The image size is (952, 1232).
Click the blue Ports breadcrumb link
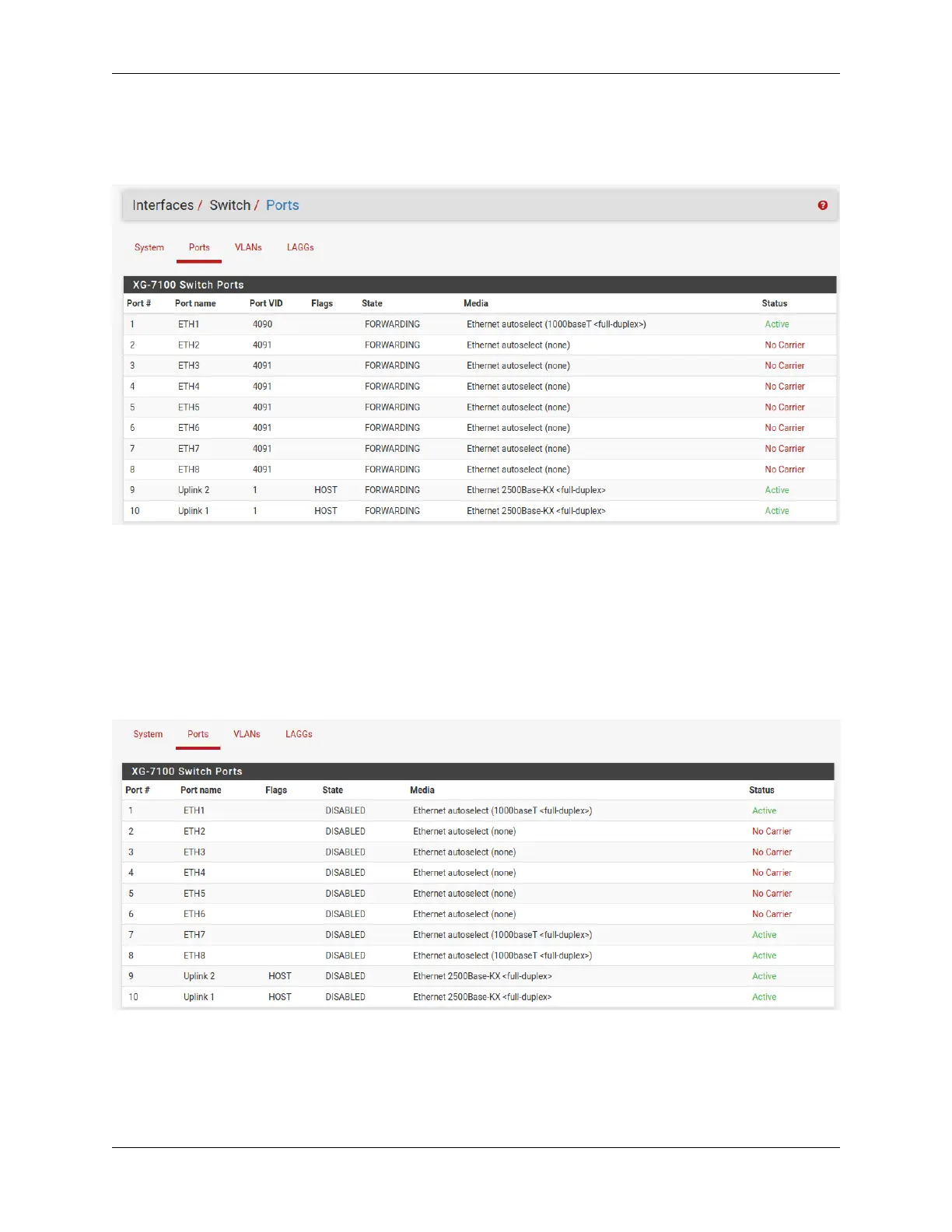[282, 205]
